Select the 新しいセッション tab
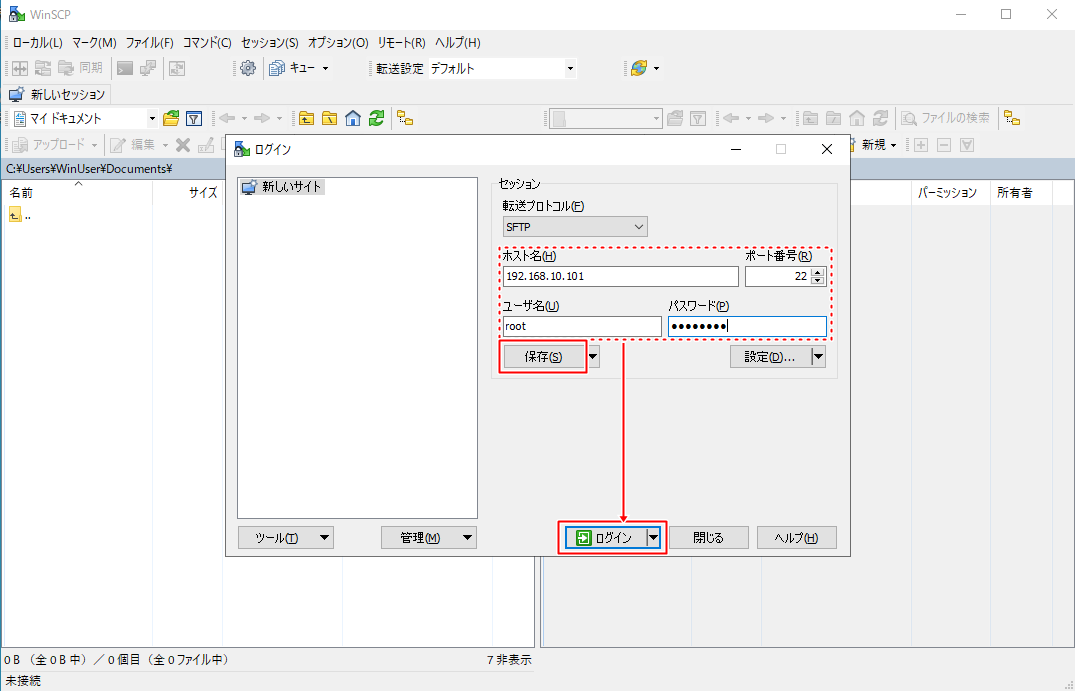Image resolution: width=1075 pixels, height=691 pixels. coord(58,95)
